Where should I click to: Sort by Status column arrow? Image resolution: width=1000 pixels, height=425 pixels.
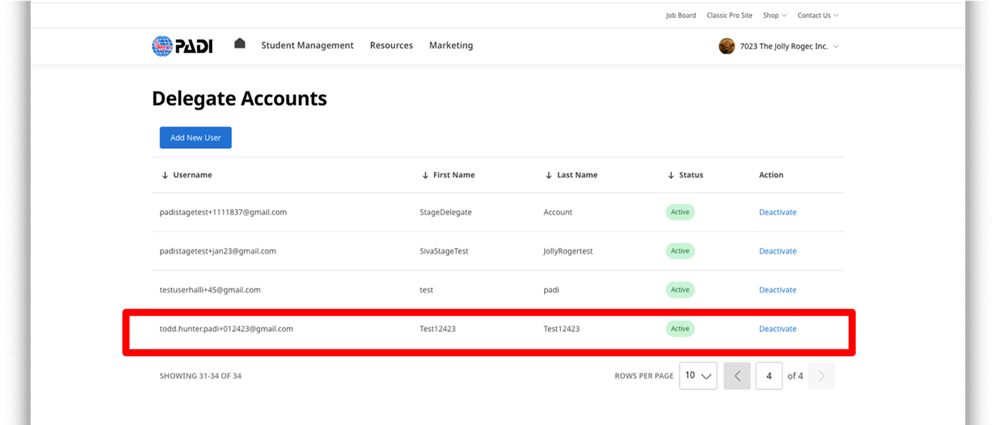pos(671,175)
